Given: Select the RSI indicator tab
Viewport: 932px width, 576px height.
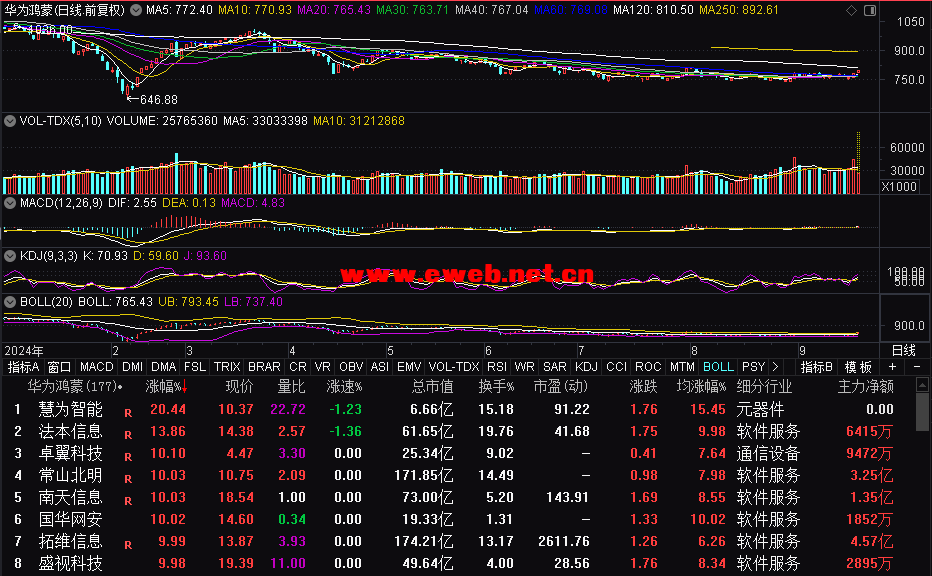Looking at the screenshot, I should [x=497, y=367].
